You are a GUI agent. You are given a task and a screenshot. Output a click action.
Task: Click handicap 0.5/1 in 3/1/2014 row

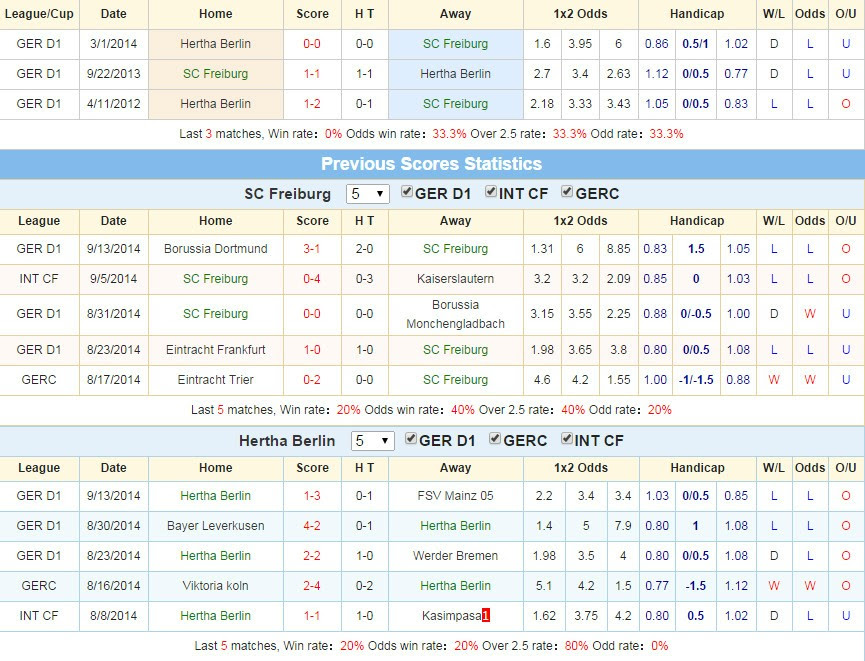(695, 44)
